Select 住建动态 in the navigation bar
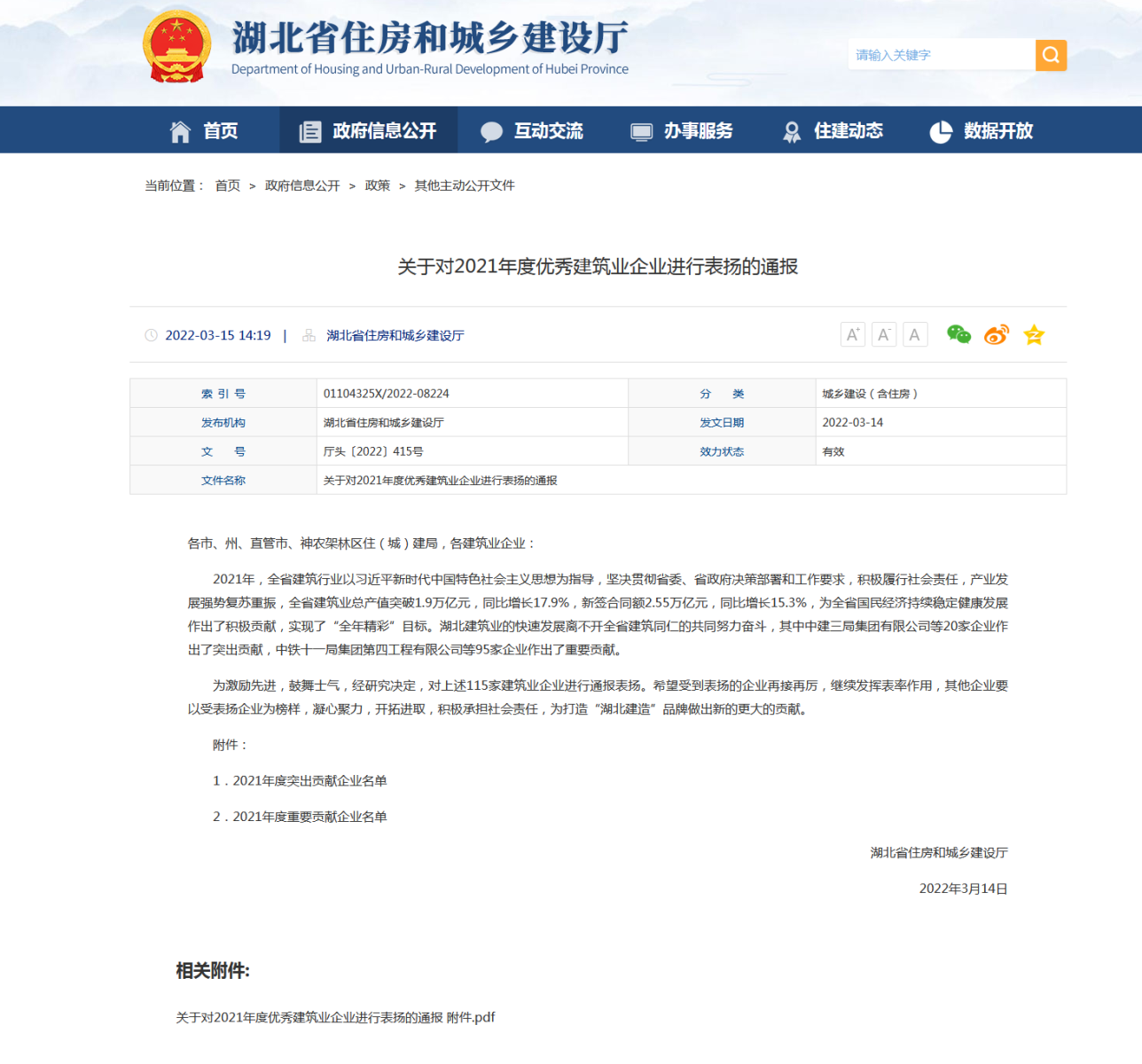 click(833, 131)
